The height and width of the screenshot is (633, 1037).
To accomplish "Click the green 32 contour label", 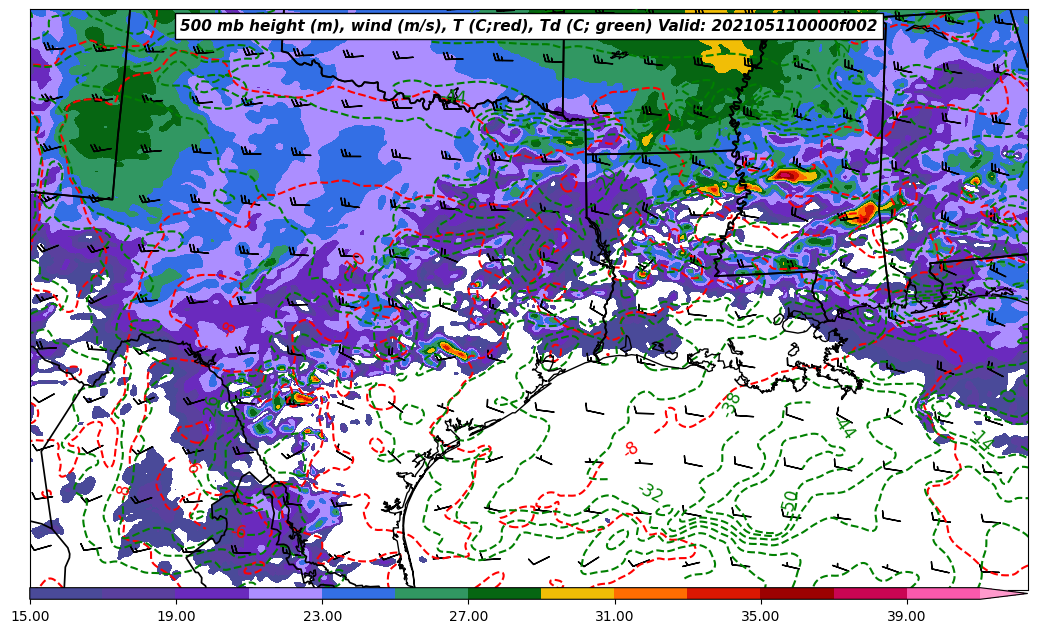I will 651,492.
